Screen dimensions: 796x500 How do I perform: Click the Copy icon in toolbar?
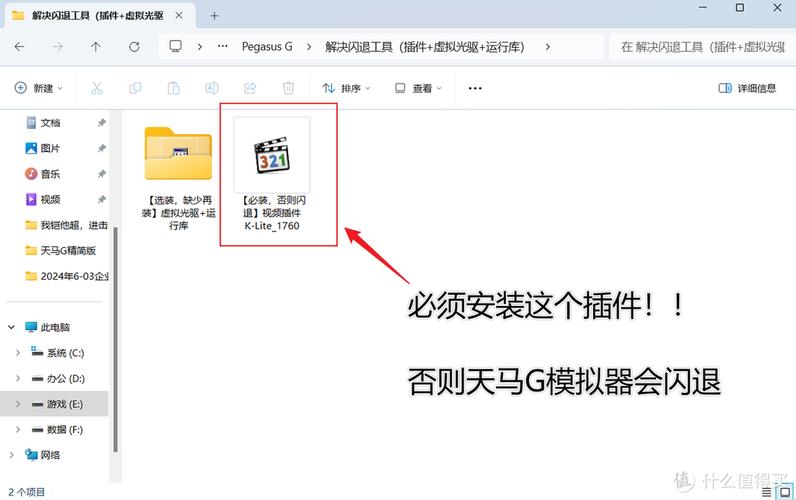(135, 88)
